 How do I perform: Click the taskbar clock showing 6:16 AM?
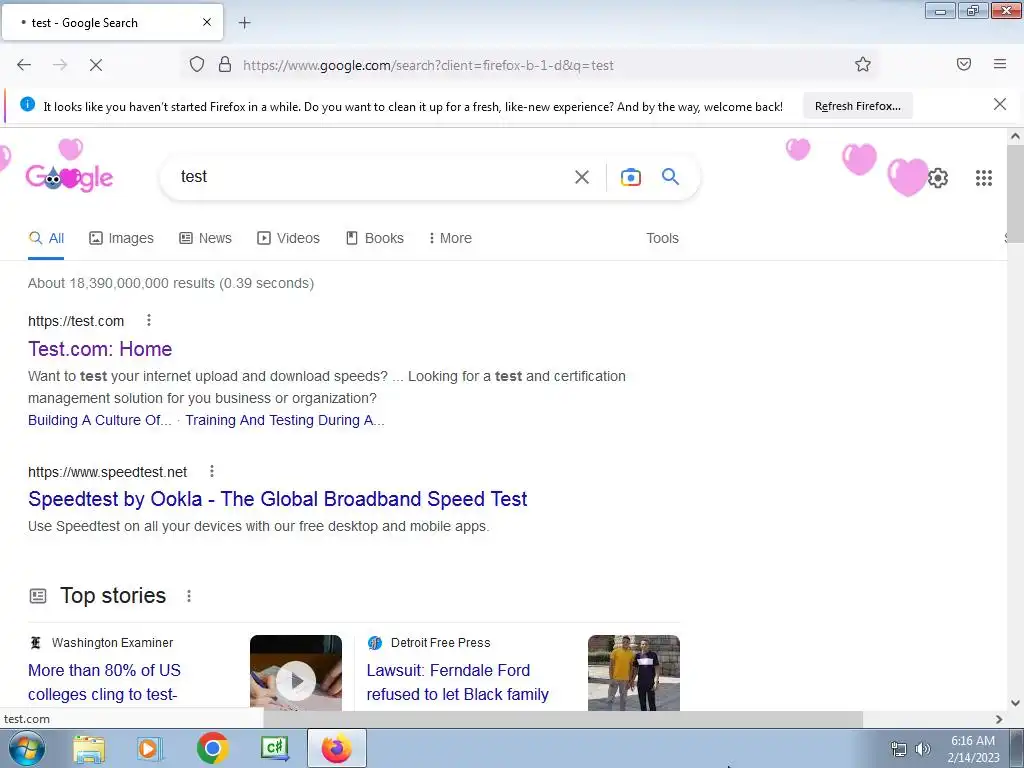click(973, 749)
